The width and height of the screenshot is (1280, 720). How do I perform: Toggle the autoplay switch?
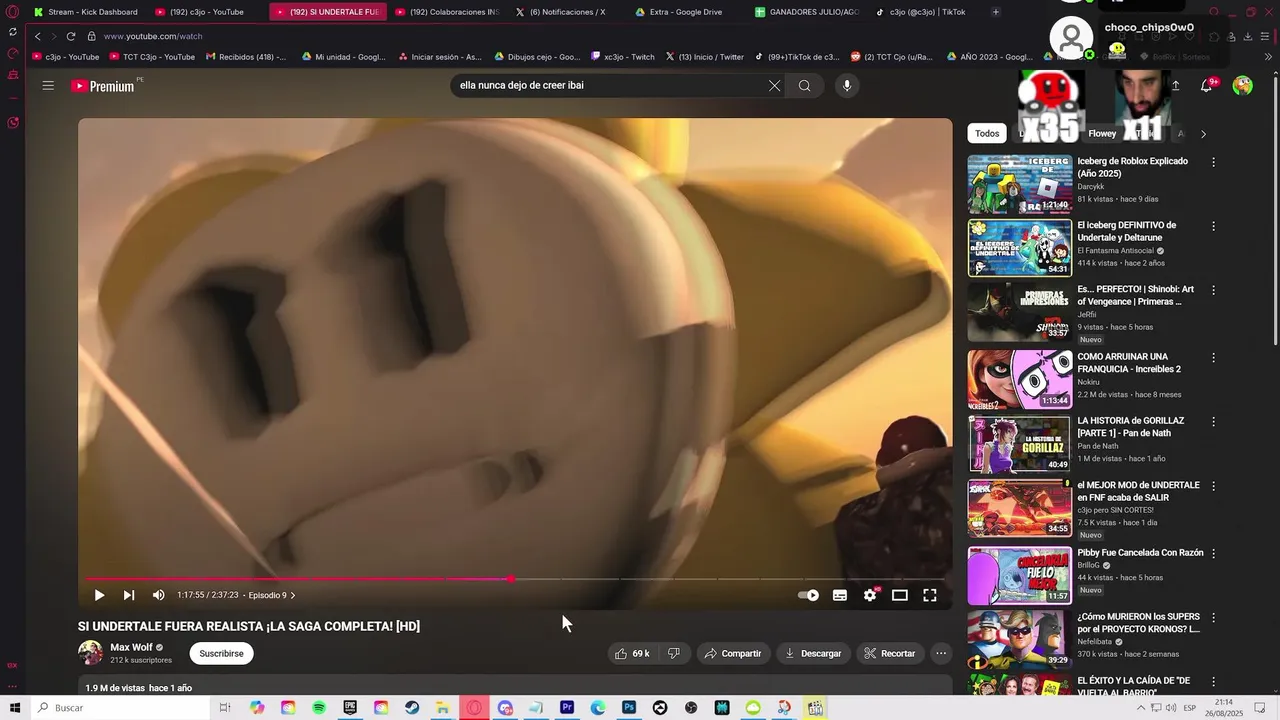(808, 595)
